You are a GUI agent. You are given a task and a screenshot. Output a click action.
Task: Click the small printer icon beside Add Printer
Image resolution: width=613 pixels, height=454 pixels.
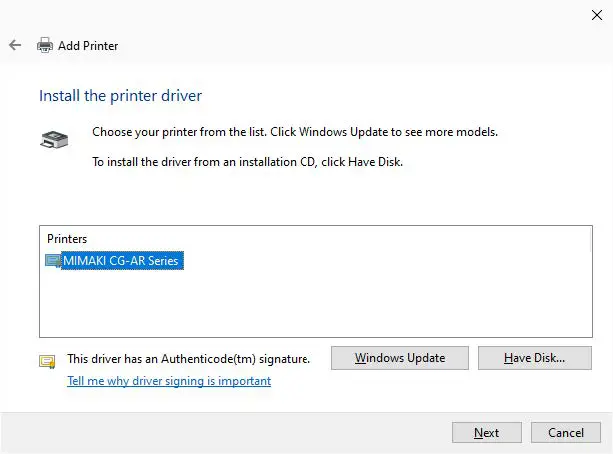point(44,45)
